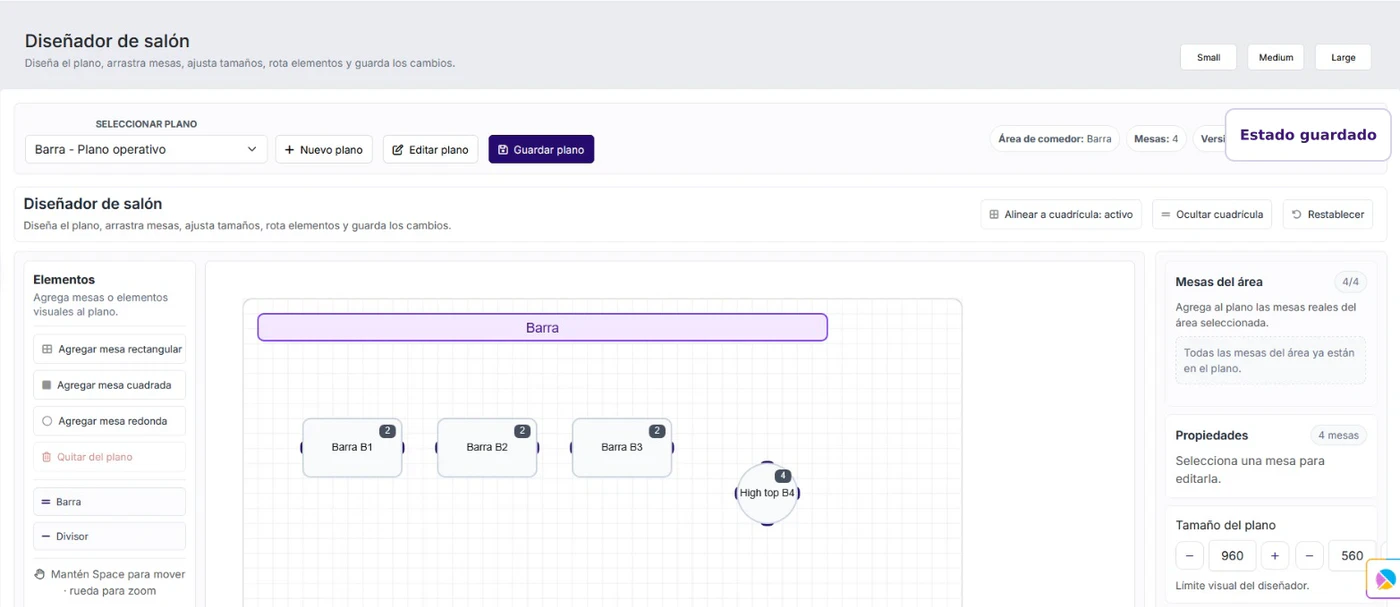This screenshot has height=607, width=1400.
Task: Reset layout with Restablecer
Action: [x=1328, y=214]
